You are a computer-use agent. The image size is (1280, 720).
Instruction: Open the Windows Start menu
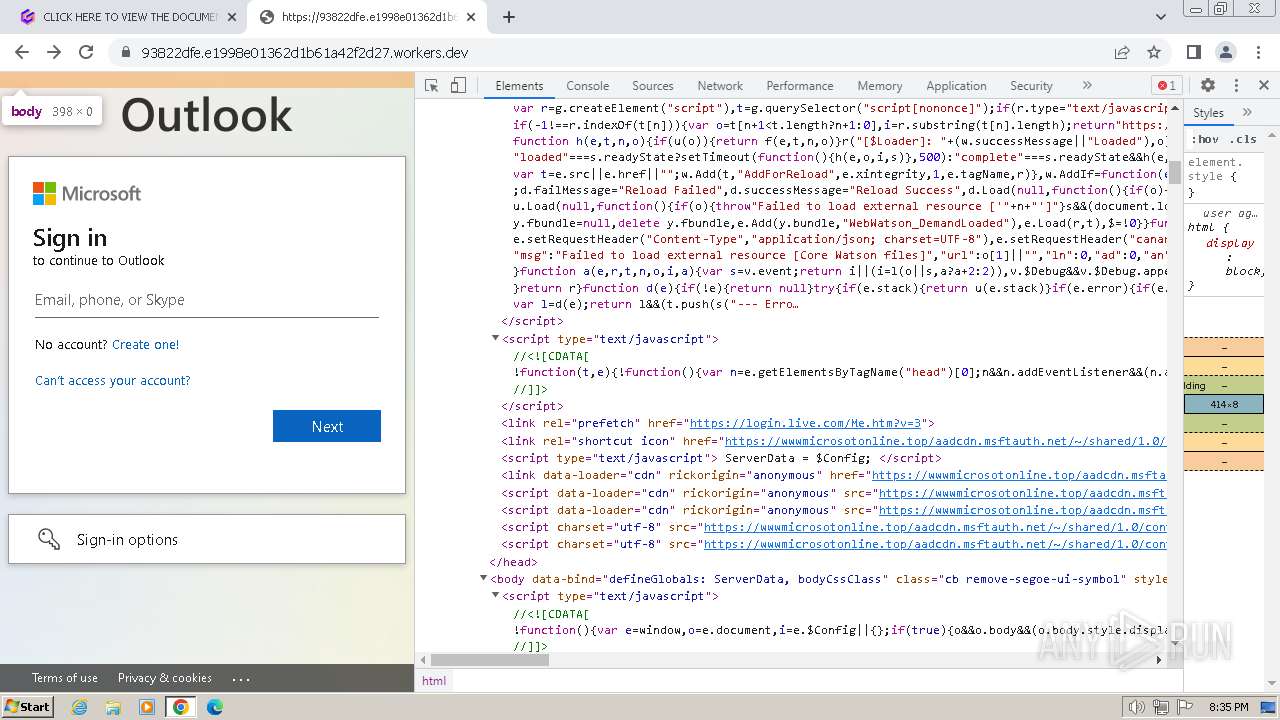27,706
